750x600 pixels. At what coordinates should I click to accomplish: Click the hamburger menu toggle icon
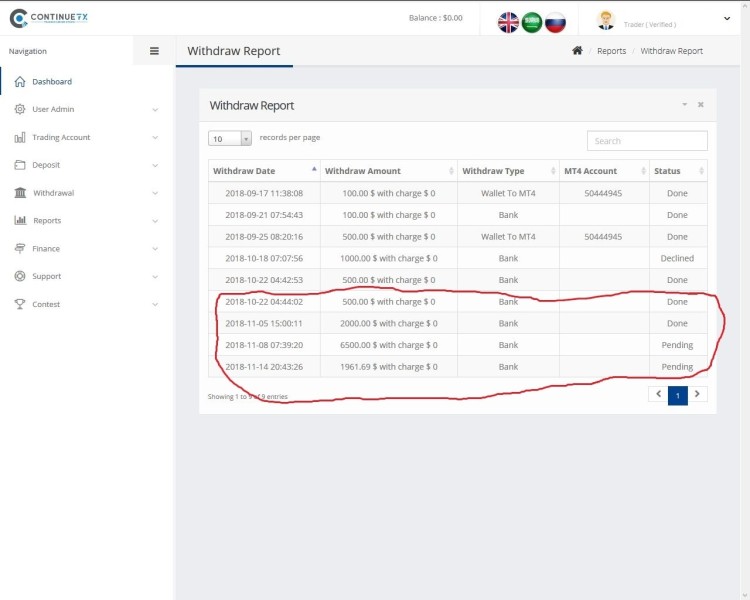point(154,51)
